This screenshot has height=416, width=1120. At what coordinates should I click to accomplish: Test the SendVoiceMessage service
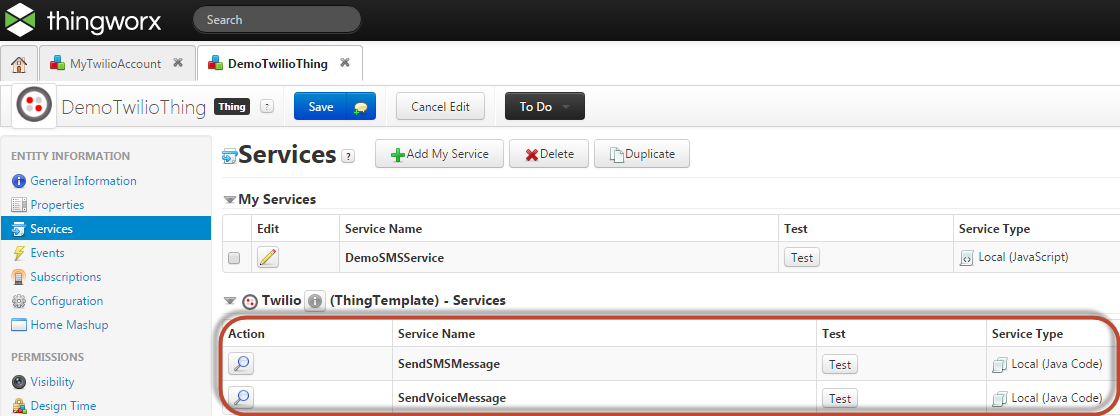point(840,398)
